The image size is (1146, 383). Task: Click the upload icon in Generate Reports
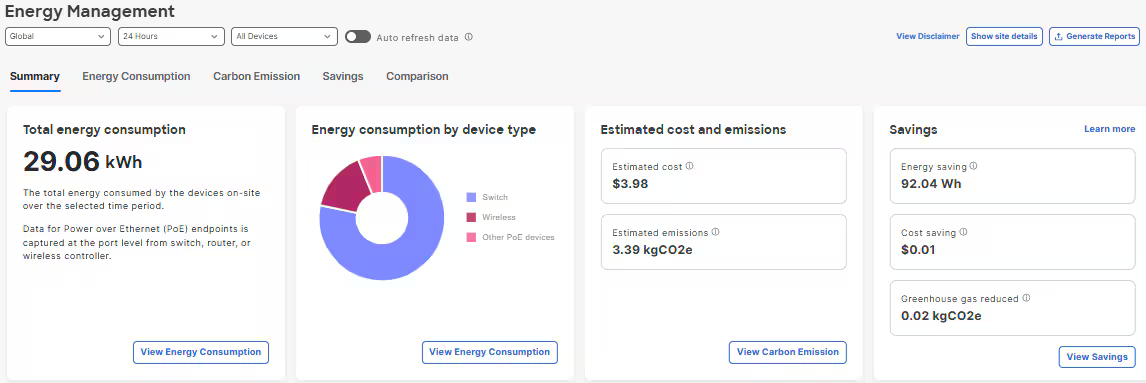point(1058,37)
